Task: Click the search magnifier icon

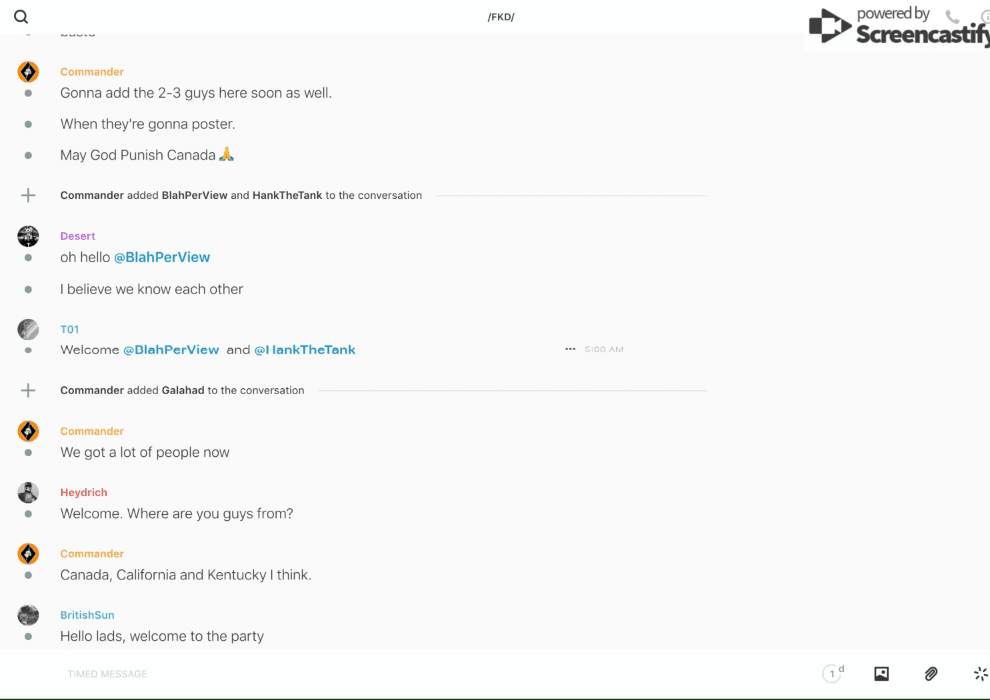Action: [x=21, y=17]
